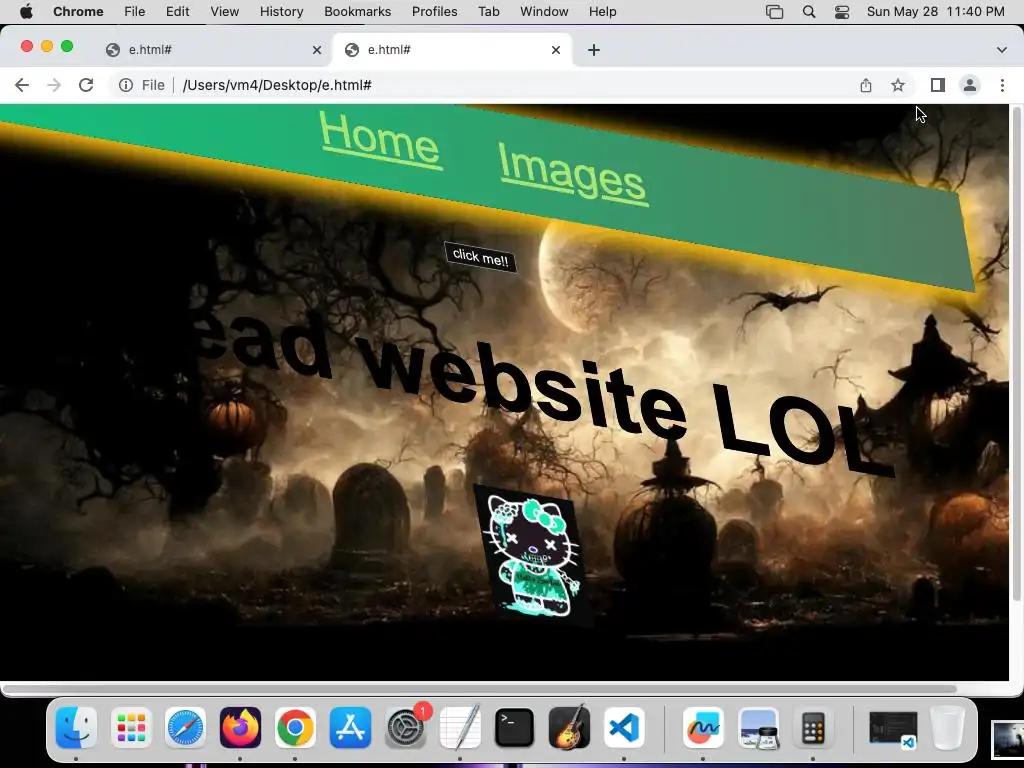Image resolution: width=1024 pixels, height=768 pixels.
Task: Open Terminal from the Dock
Action: (515, 728)
